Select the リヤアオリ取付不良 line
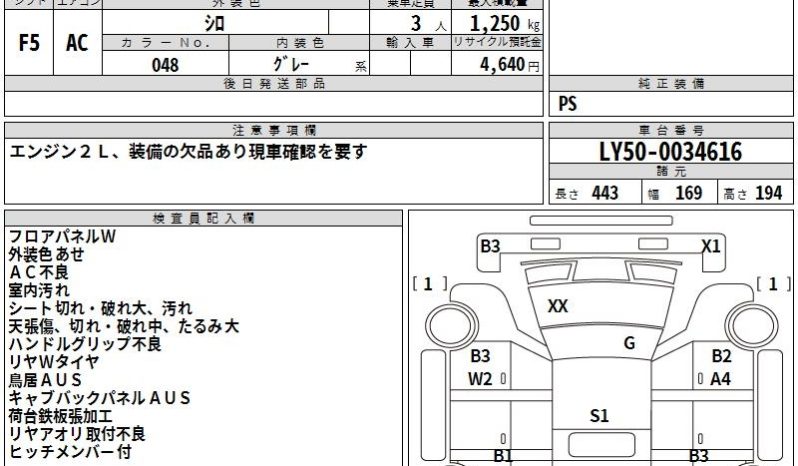This screenshot has height=466, width=798. click(77, 434)
